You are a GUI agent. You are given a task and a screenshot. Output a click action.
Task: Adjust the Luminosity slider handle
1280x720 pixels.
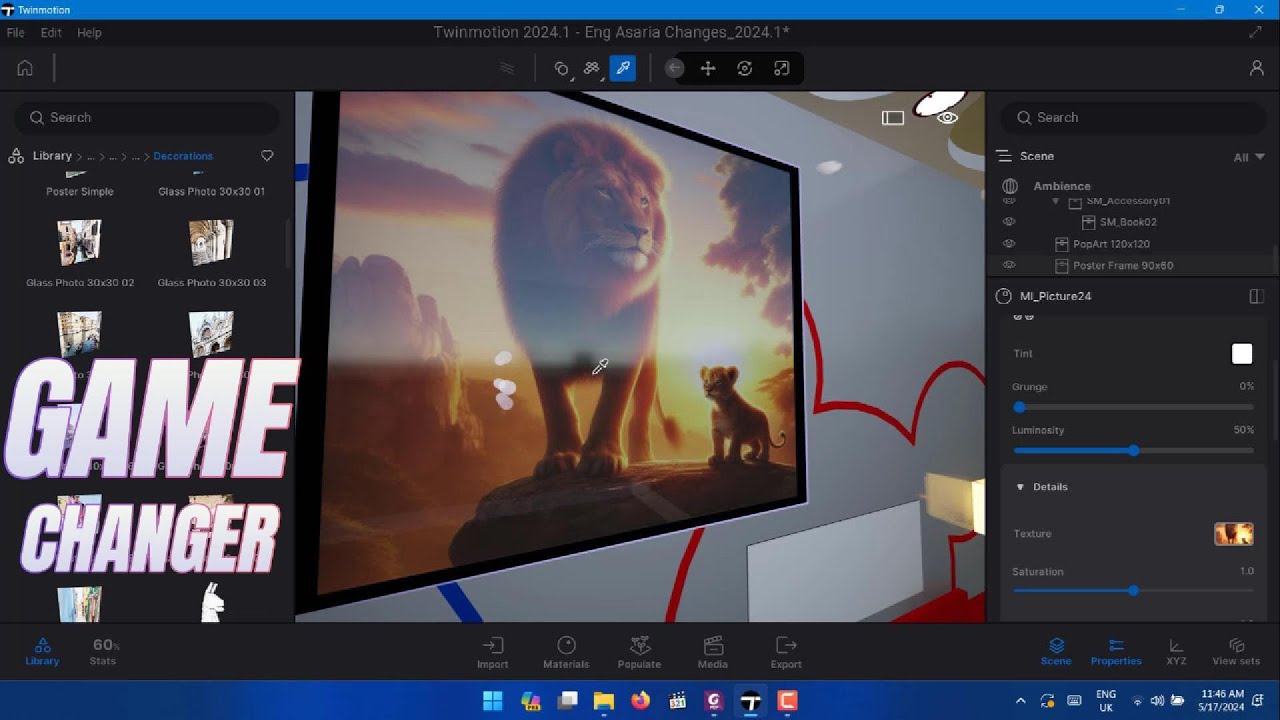1133,450
